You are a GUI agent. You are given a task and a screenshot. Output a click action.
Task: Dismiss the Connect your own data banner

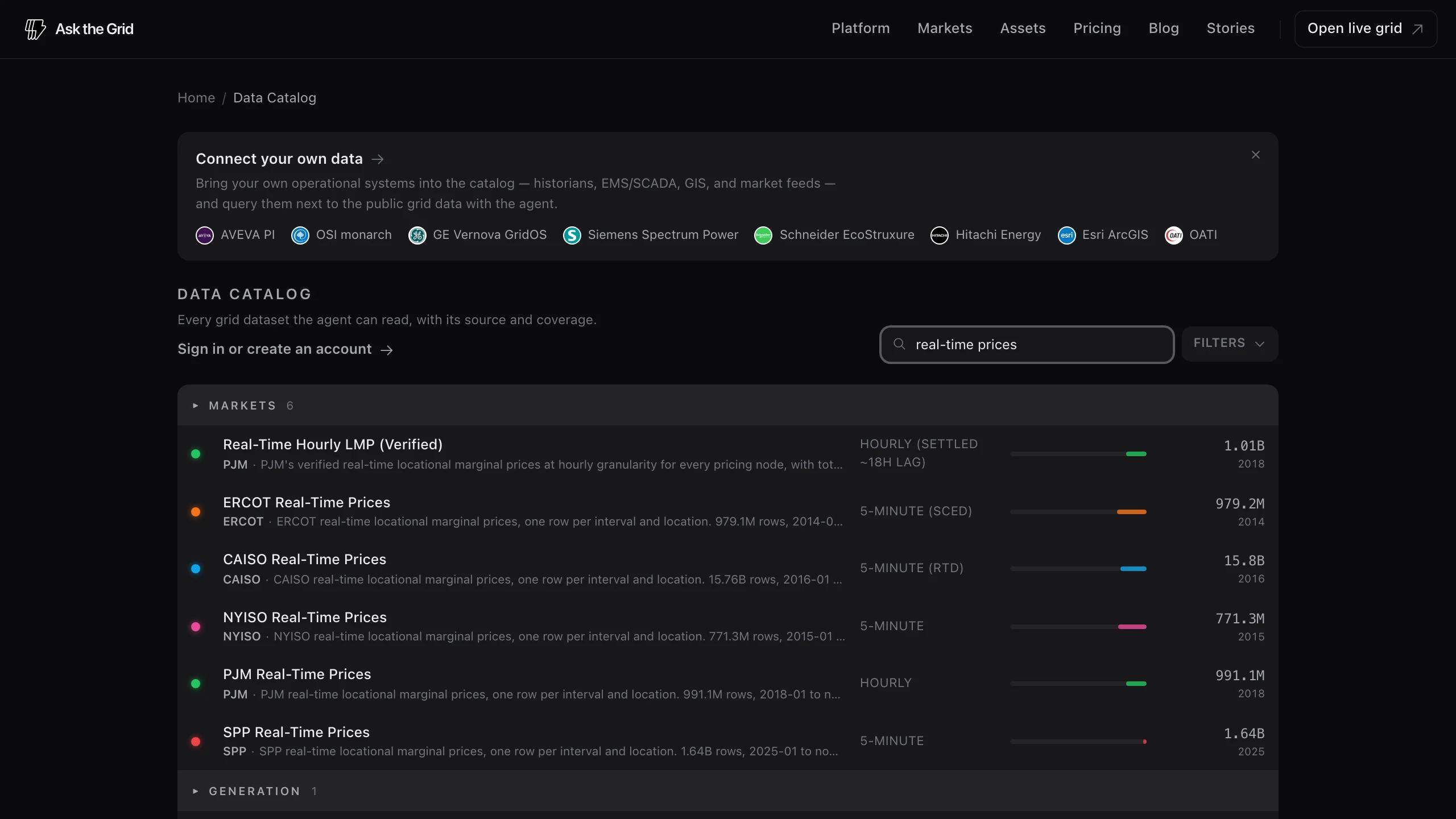click(x=1256, y=155)
